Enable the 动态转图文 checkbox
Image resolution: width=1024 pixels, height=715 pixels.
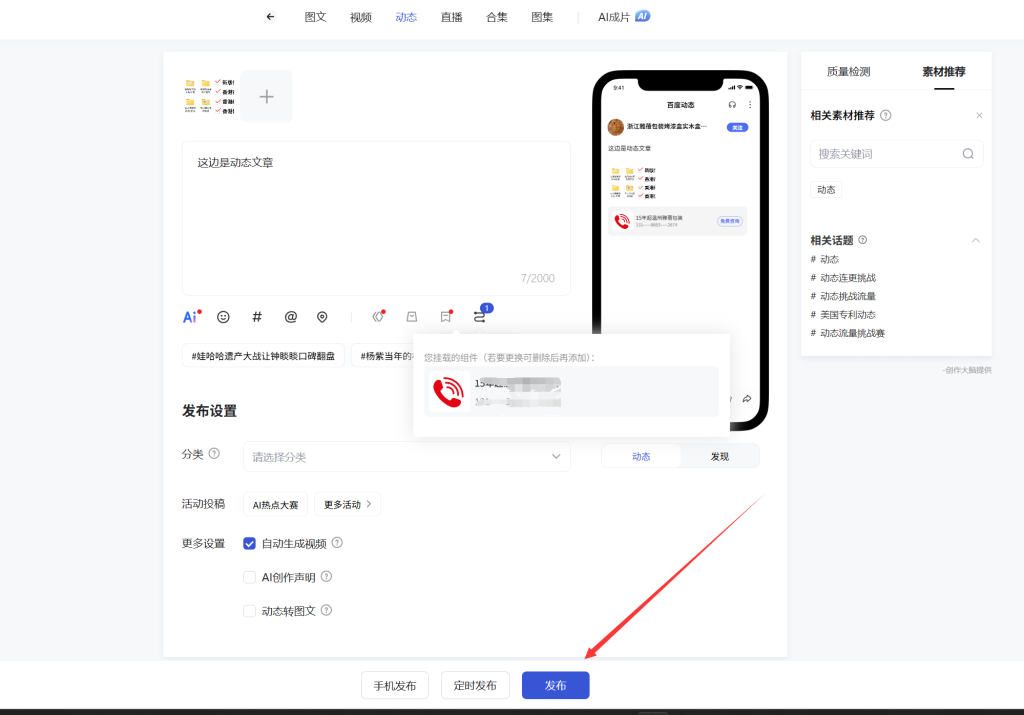pos(250,611)
